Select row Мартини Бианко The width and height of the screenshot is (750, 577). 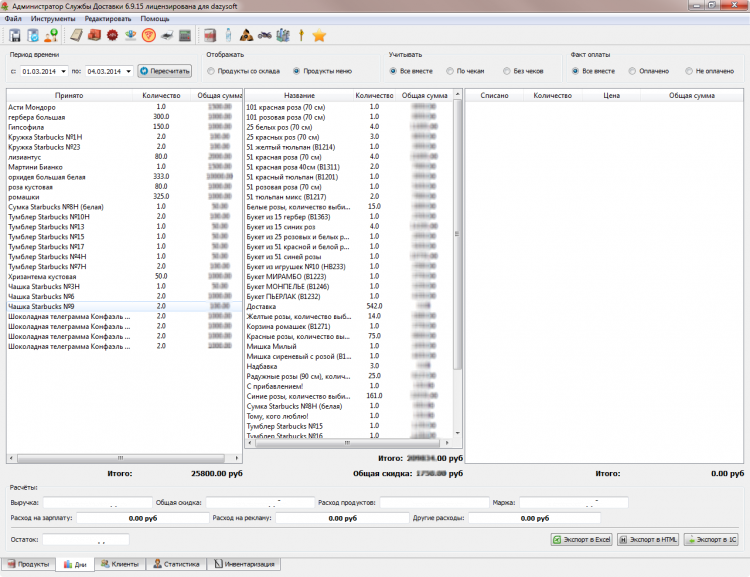click(124, 167)
